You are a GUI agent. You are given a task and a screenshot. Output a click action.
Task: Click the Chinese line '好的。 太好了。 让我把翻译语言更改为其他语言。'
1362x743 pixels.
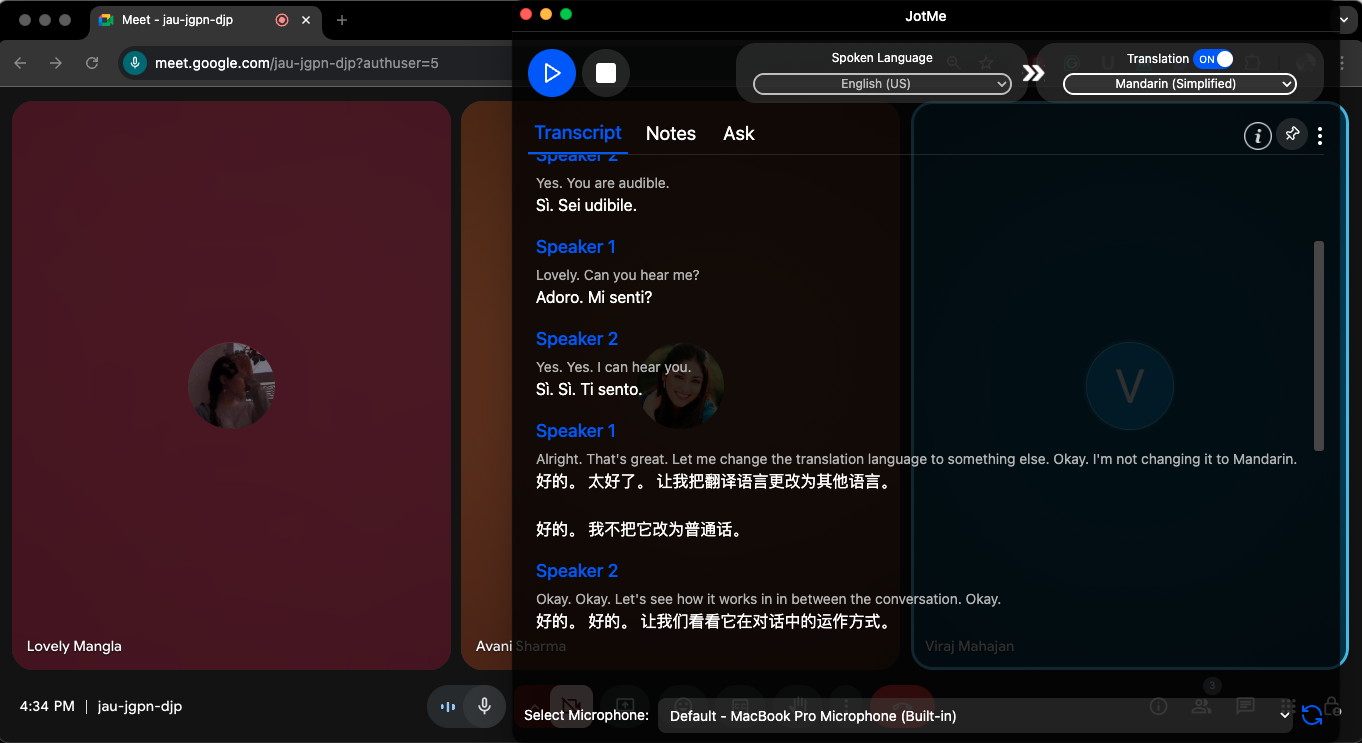click(x=713, y=482)
